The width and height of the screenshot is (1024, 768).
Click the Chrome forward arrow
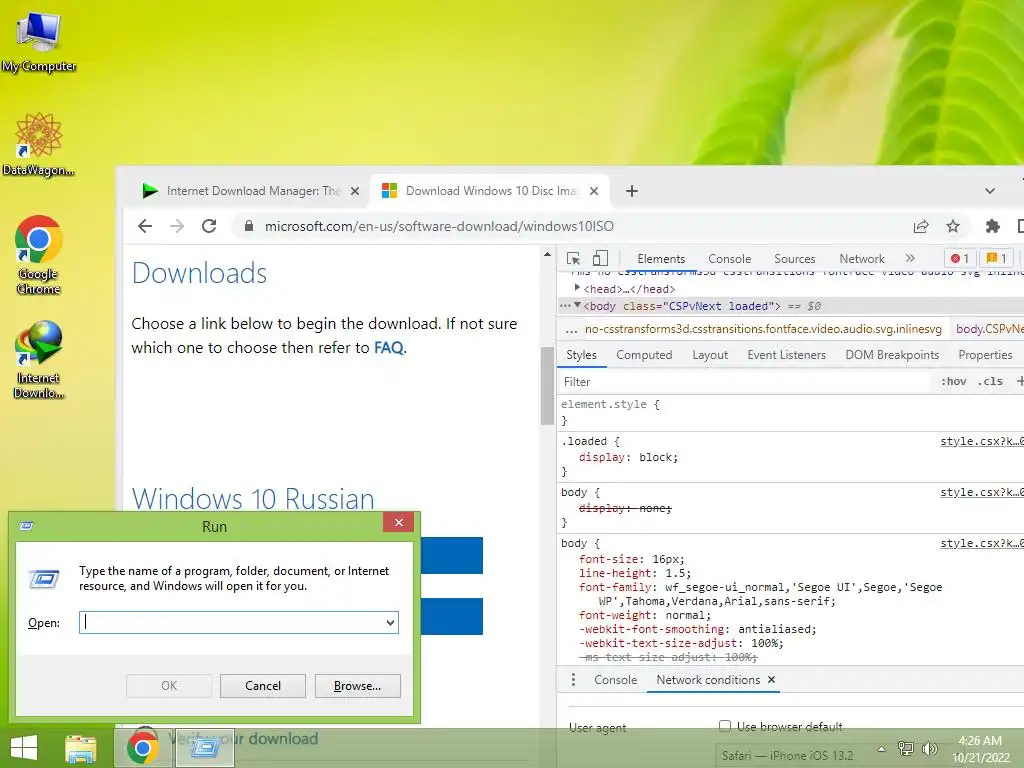click(x=176, y=226)
